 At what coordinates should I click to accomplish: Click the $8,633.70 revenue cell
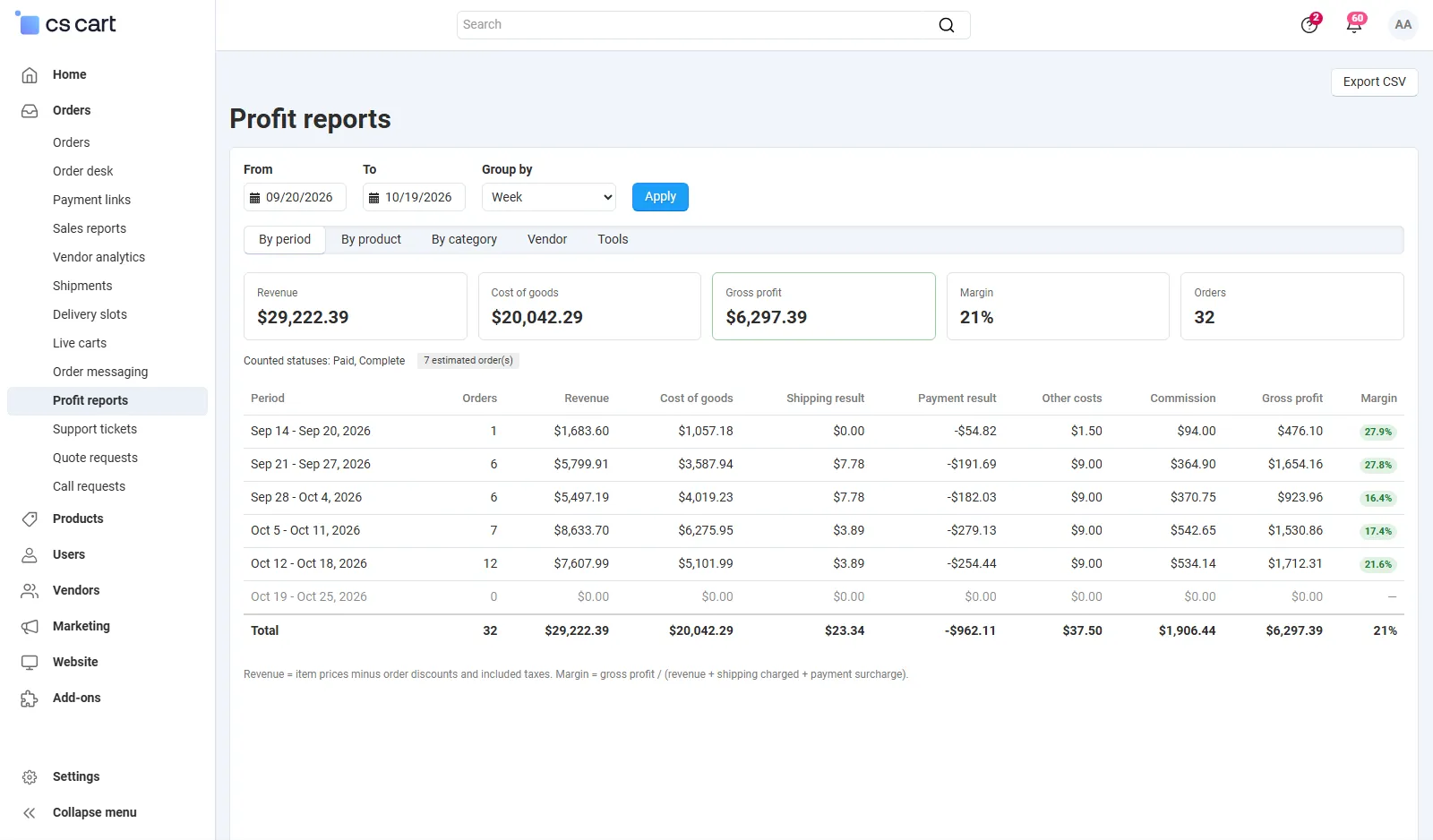[581, 530]
